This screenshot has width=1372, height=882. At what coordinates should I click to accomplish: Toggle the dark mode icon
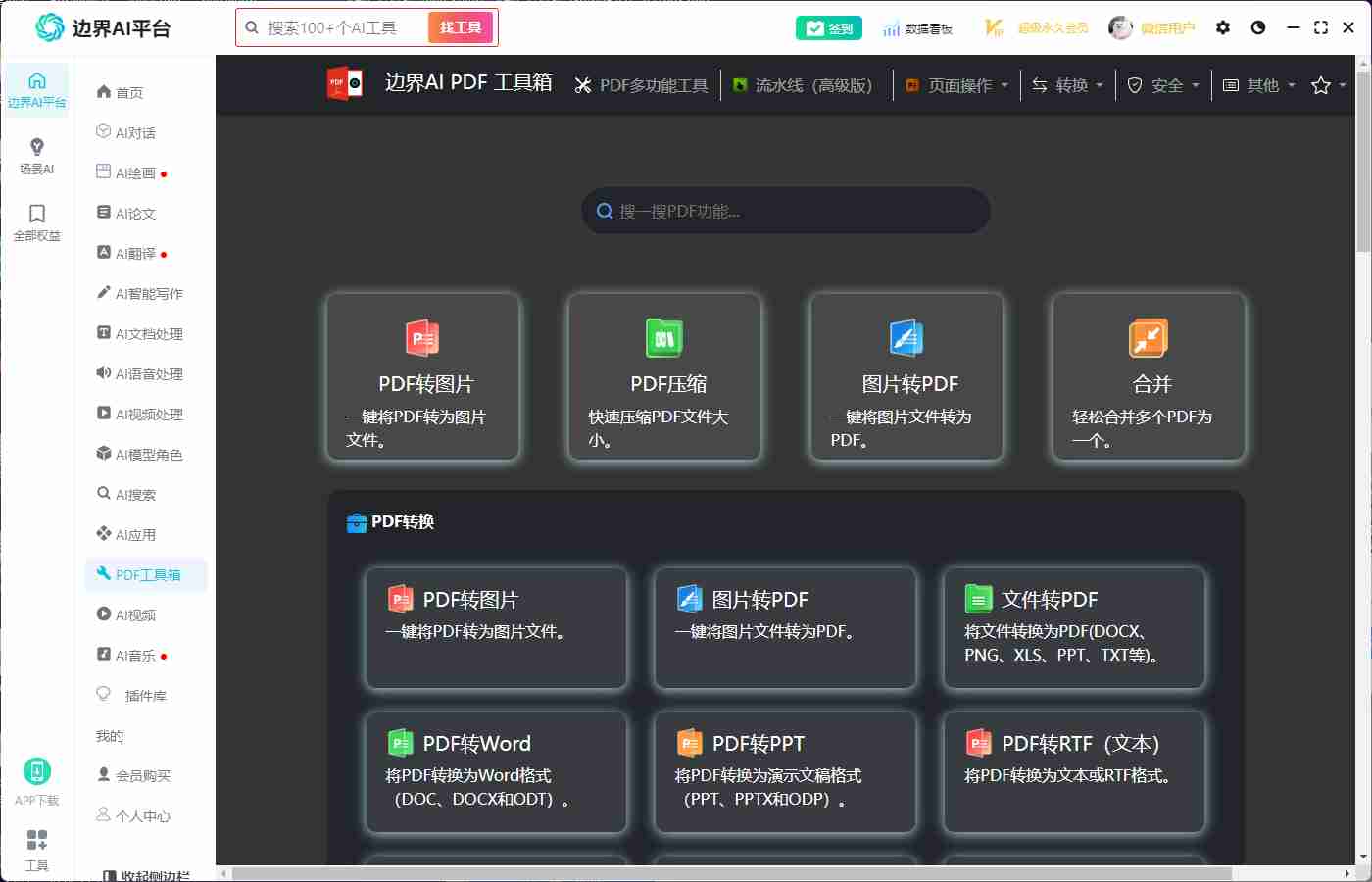(x=1257, y=27)
